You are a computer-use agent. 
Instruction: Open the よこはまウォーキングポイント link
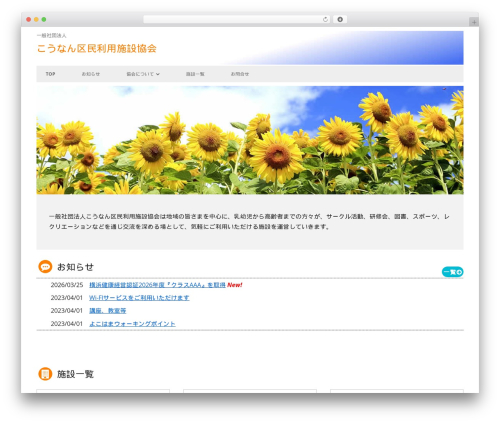coord(132,324)
